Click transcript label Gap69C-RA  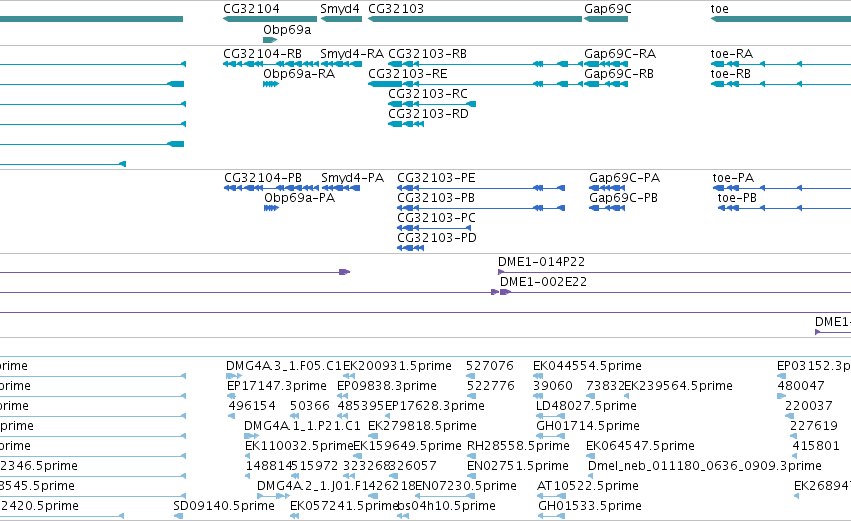click(x=620, y=54)
